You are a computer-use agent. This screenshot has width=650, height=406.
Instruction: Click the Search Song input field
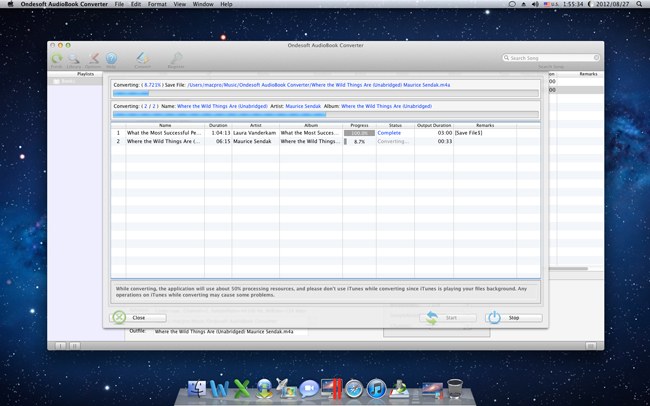pyautogui.click(x=551, y=58)
